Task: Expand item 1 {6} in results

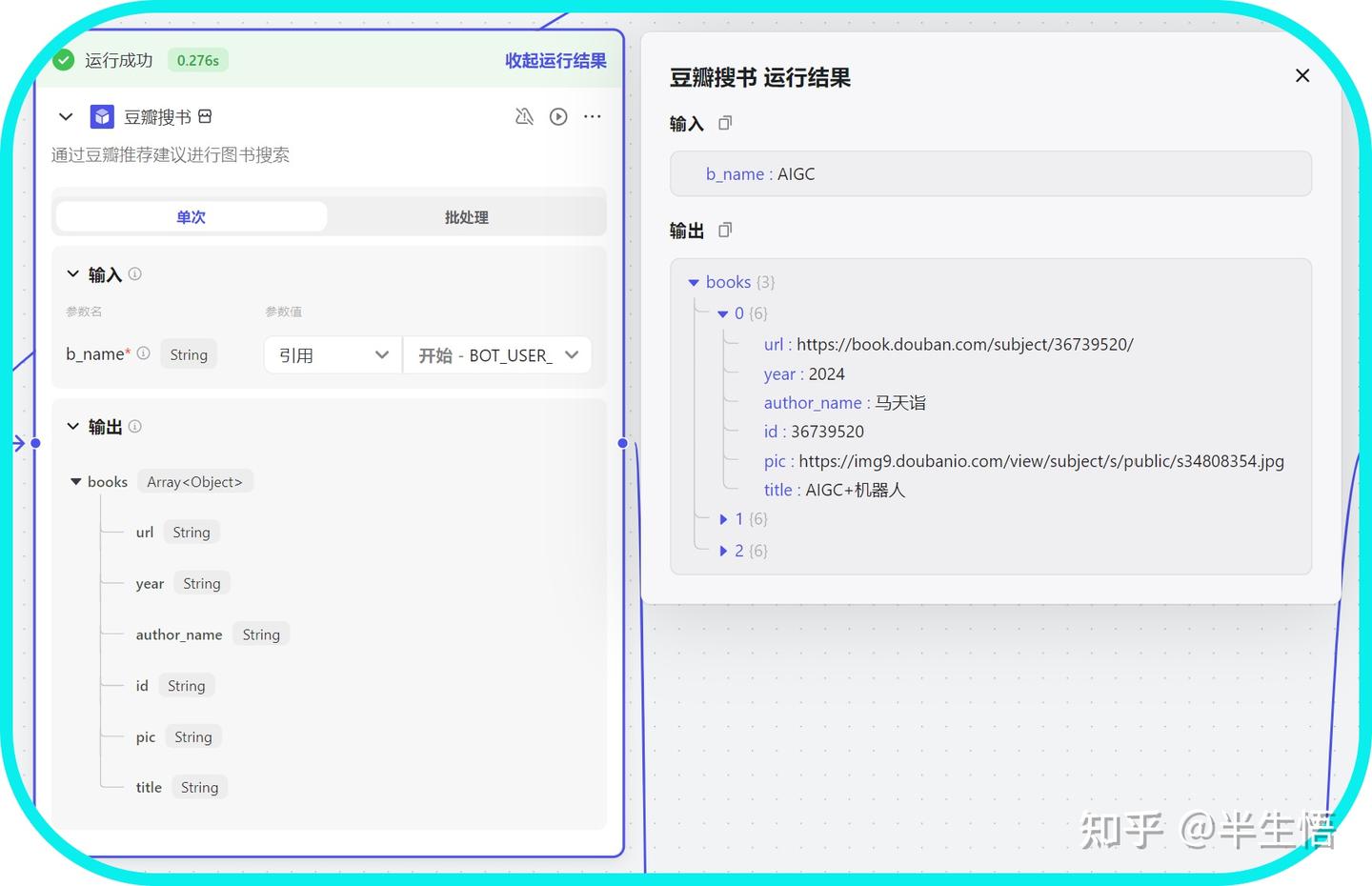Action: point(723,519)
